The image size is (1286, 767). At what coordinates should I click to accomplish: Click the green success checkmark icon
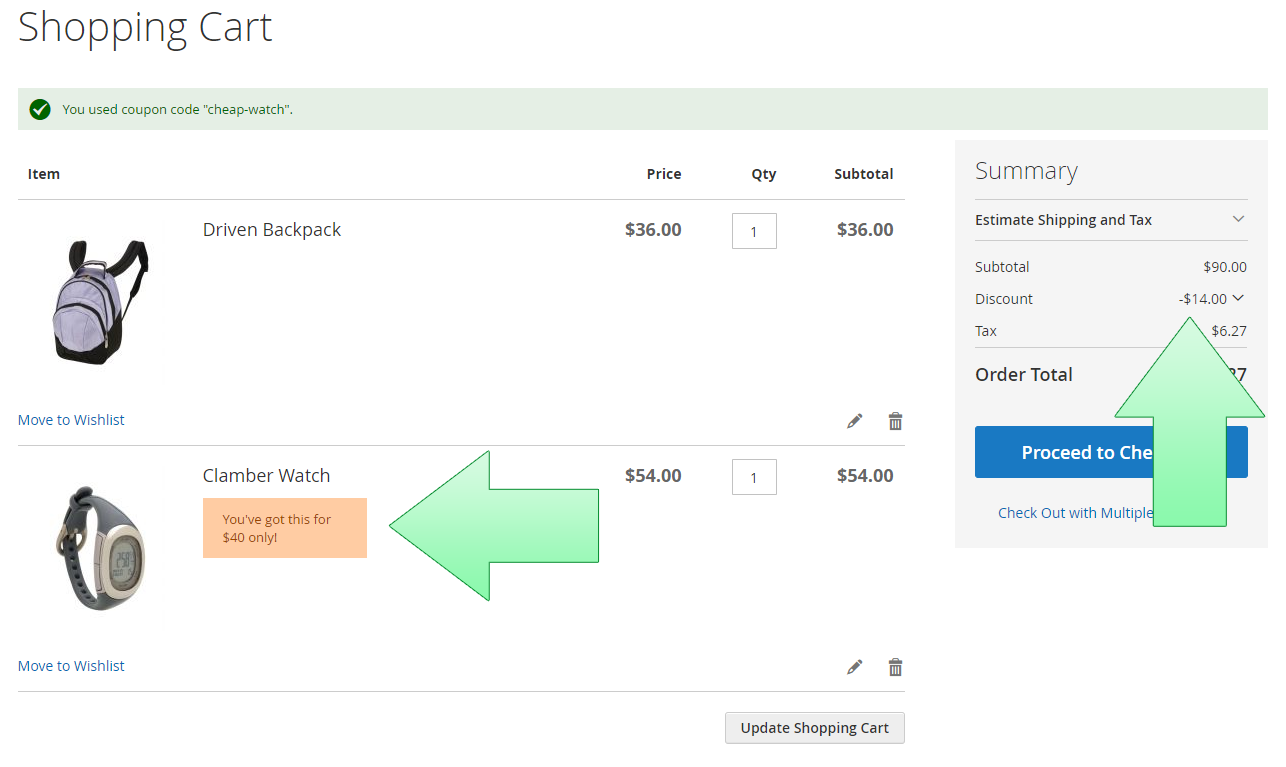(x=40, y=109)
